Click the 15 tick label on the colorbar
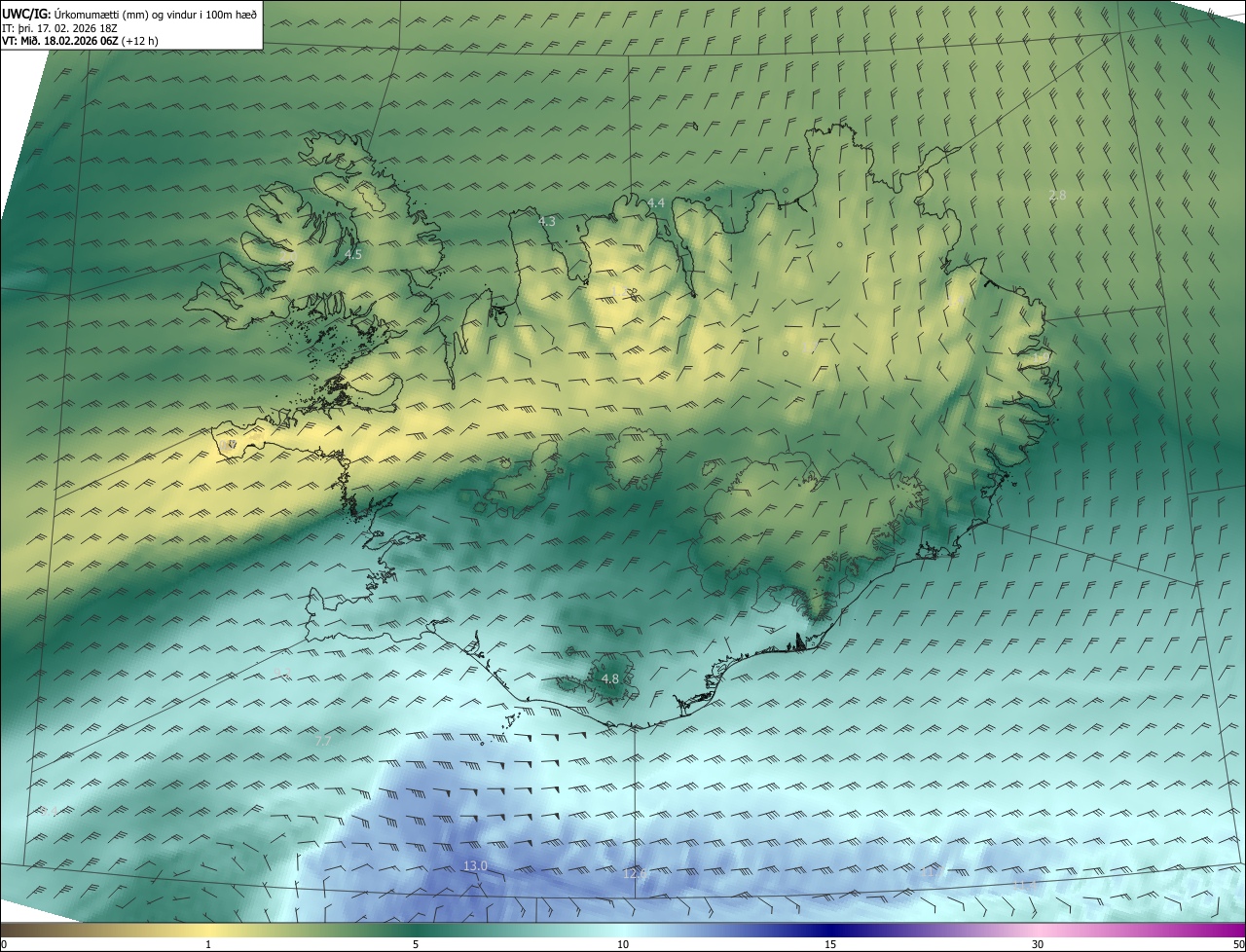 (830, 944)
